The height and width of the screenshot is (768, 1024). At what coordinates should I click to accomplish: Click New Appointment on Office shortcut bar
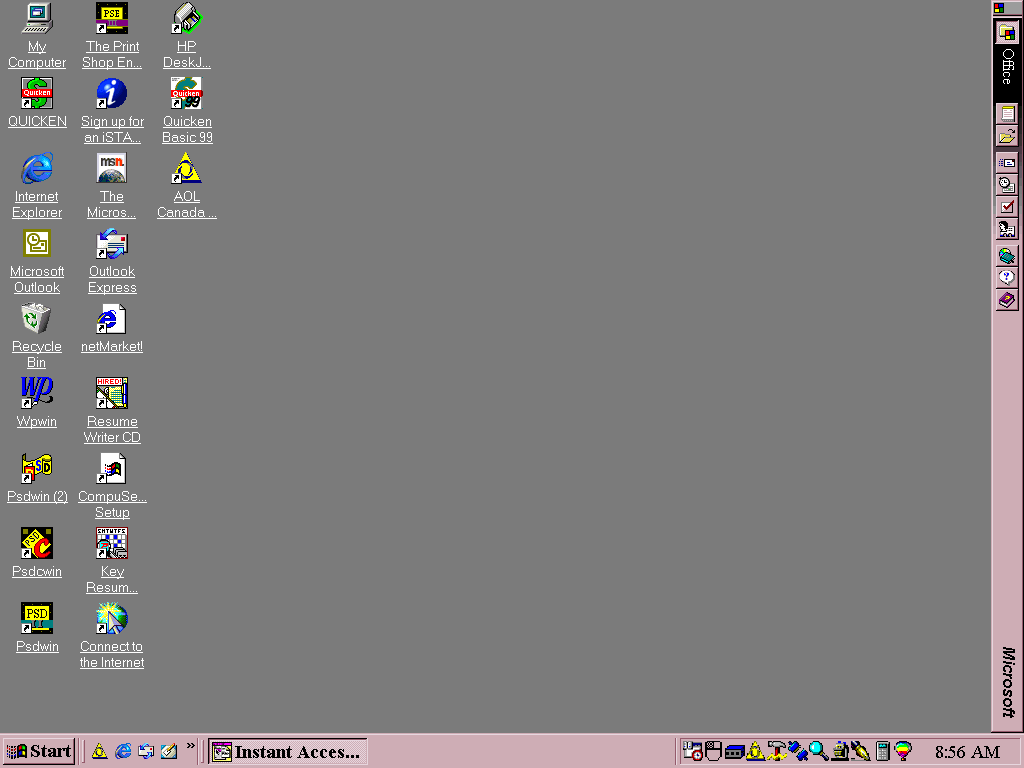click(x=1007, y=185)
